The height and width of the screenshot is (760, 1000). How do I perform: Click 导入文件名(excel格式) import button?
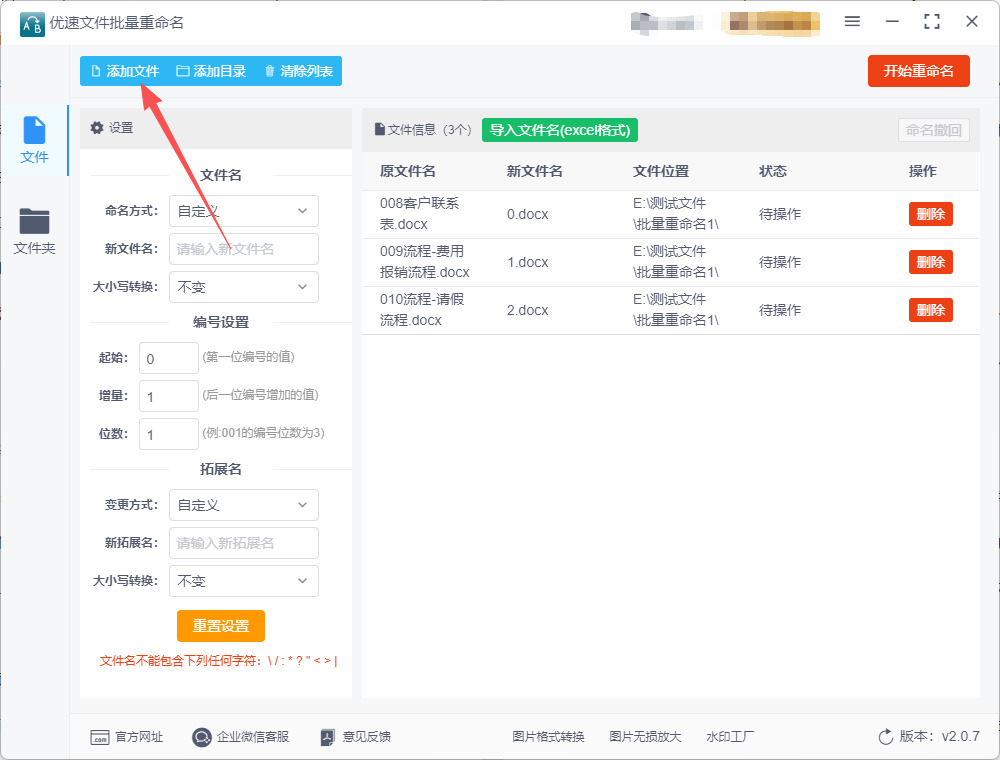pos(560,130)
